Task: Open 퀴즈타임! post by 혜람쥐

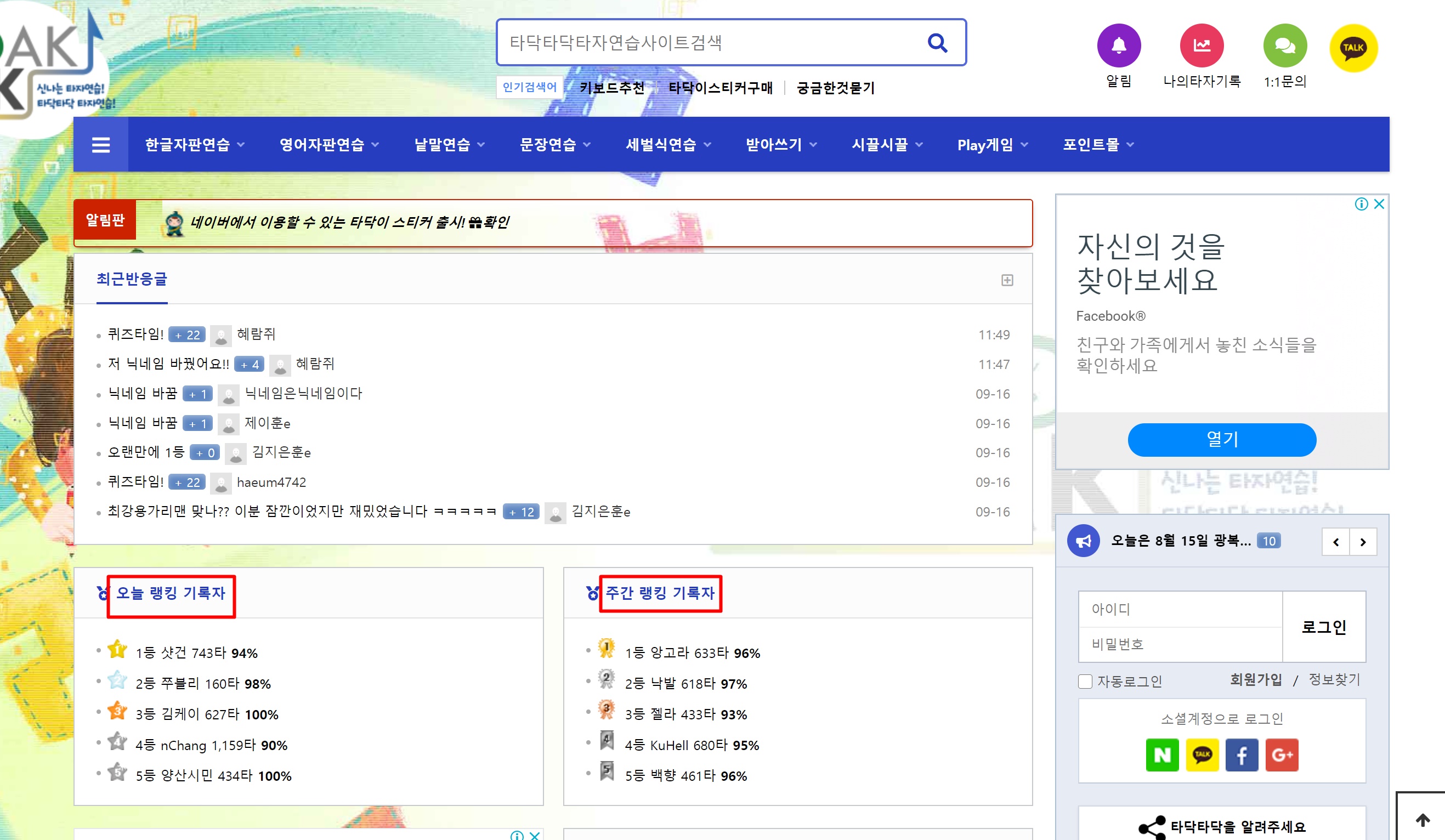Action: (x=136, y=334)
